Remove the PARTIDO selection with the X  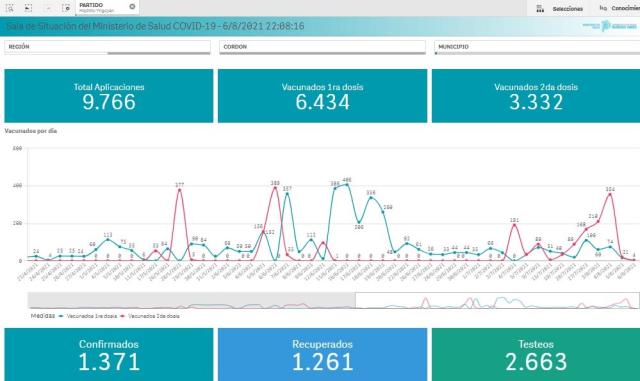tap(132, 6)
